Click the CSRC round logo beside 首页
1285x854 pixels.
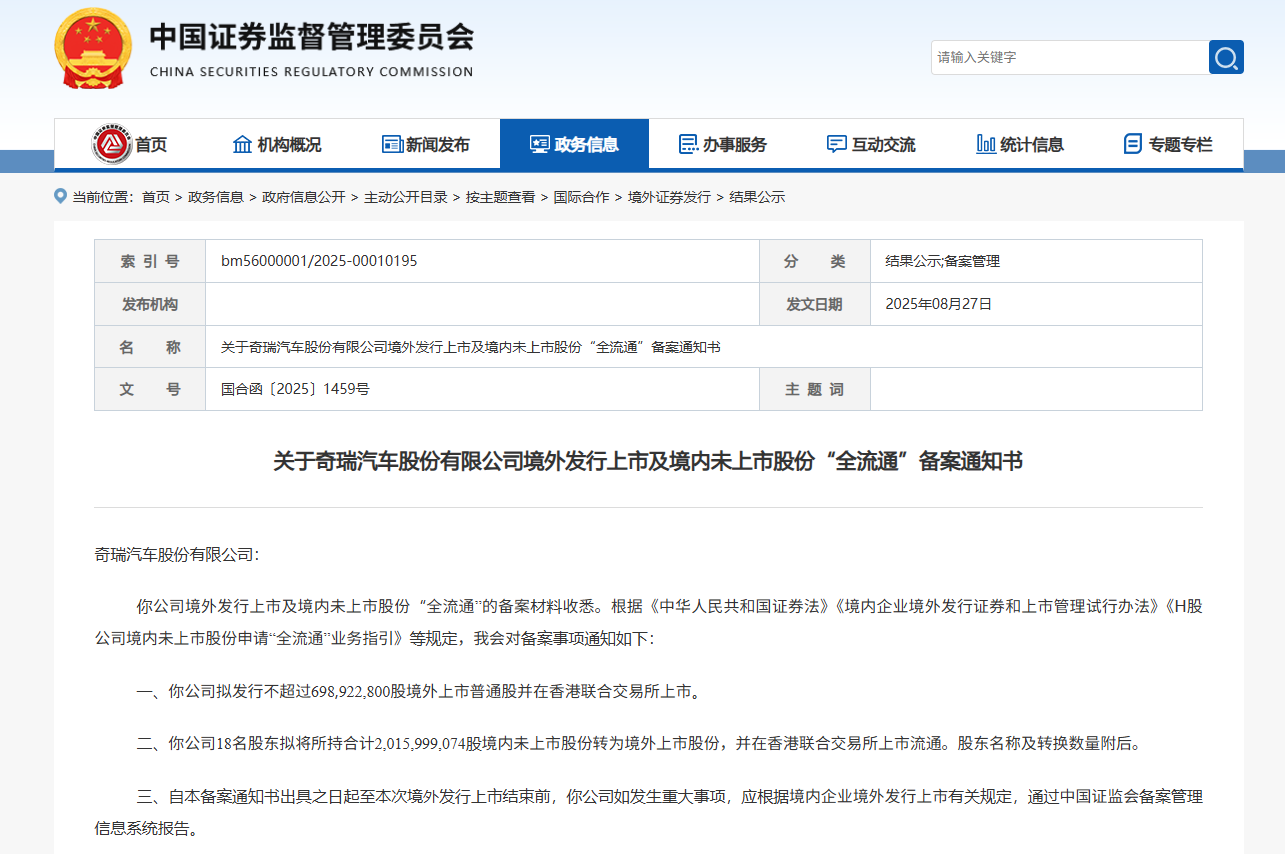[111, 144]
